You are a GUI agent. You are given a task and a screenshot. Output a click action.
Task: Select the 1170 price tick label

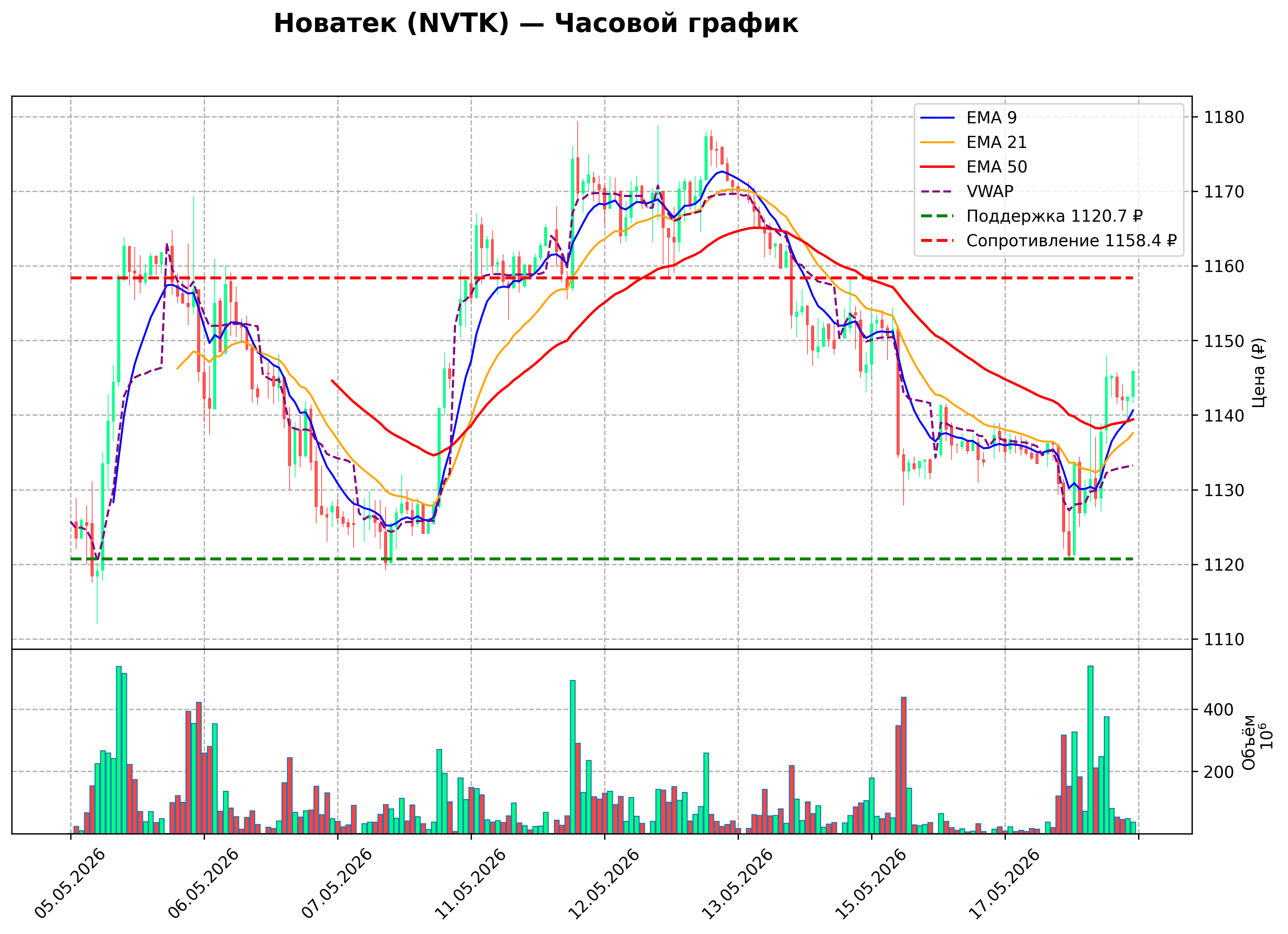1224,192
